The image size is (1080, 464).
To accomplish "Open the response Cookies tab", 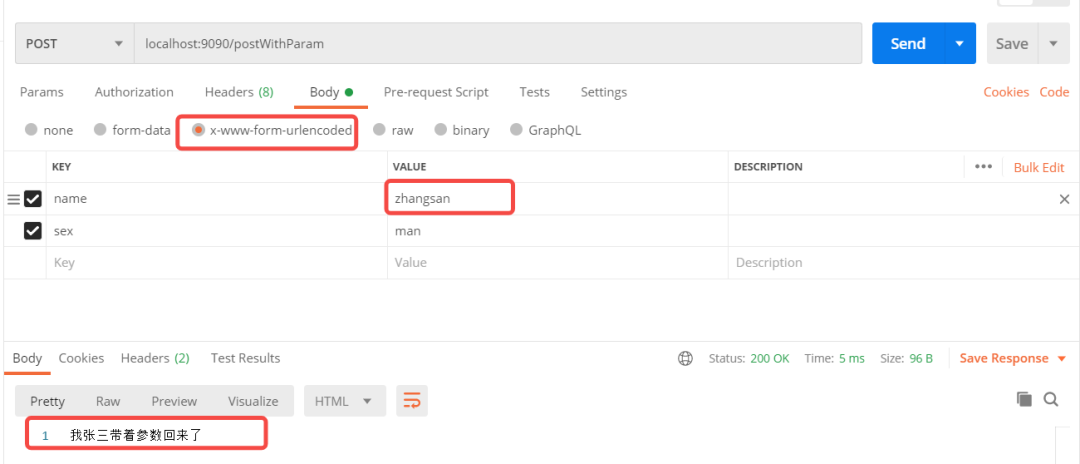I will (81, 358).
